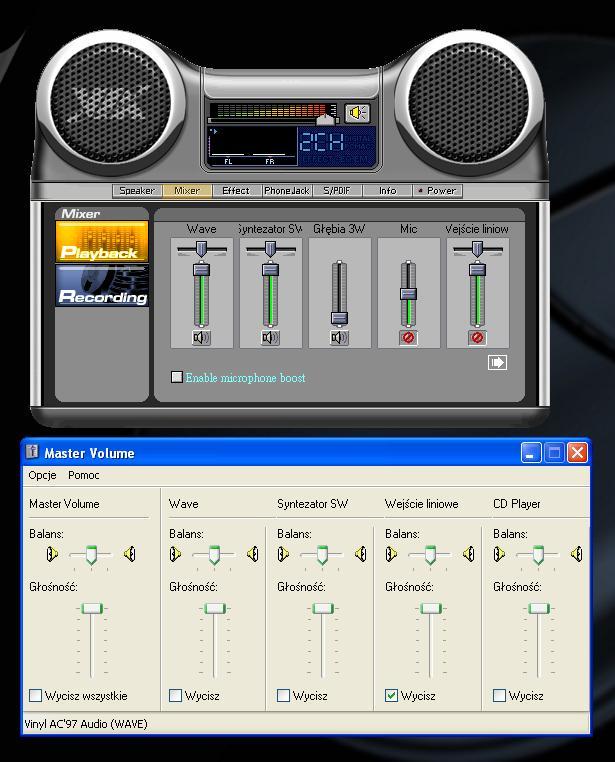Viewport: 615px width, 762px height.
Task: Open the Pomoc menu
Action: pos(84,475)
